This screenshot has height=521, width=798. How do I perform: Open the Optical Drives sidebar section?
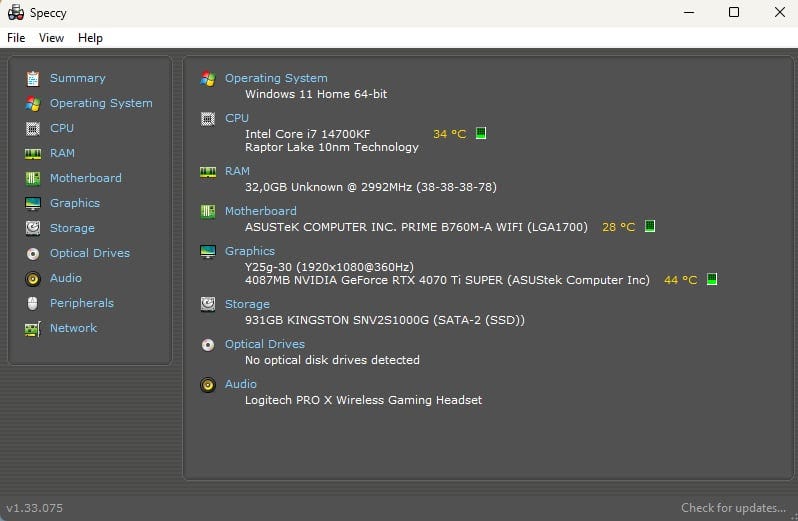point(90,253)
